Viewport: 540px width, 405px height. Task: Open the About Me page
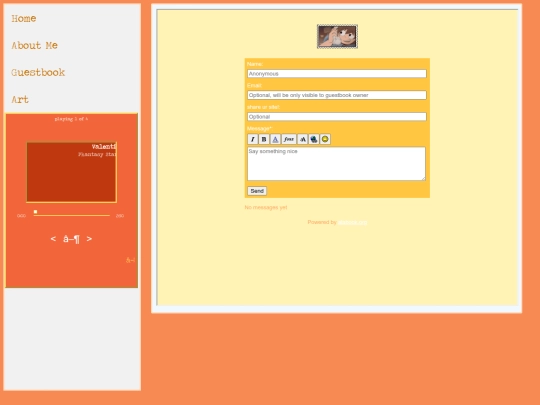point(34,45)
